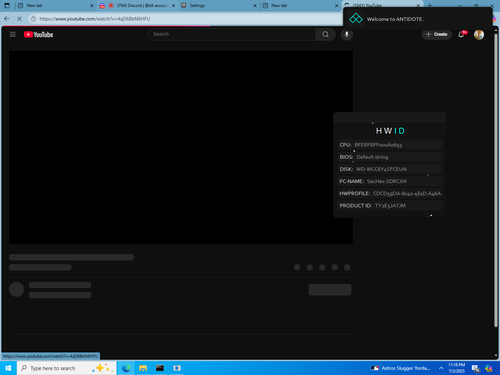Go to YouTube home via logo
Viewport: 500px width, 375px height.
[38, 34]
